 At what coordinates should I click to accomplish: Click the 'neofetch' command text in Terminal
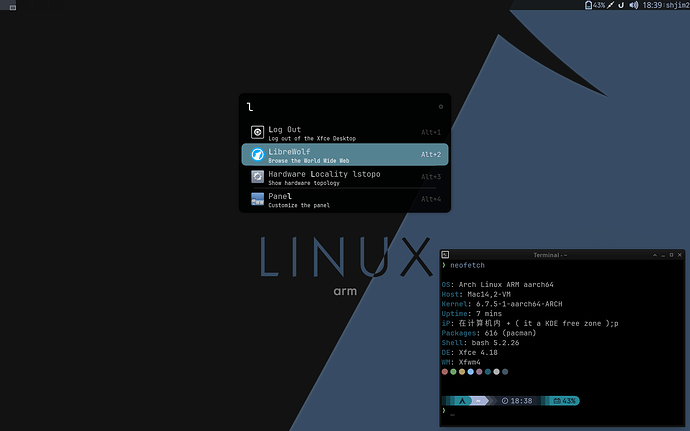coord(467,265)
